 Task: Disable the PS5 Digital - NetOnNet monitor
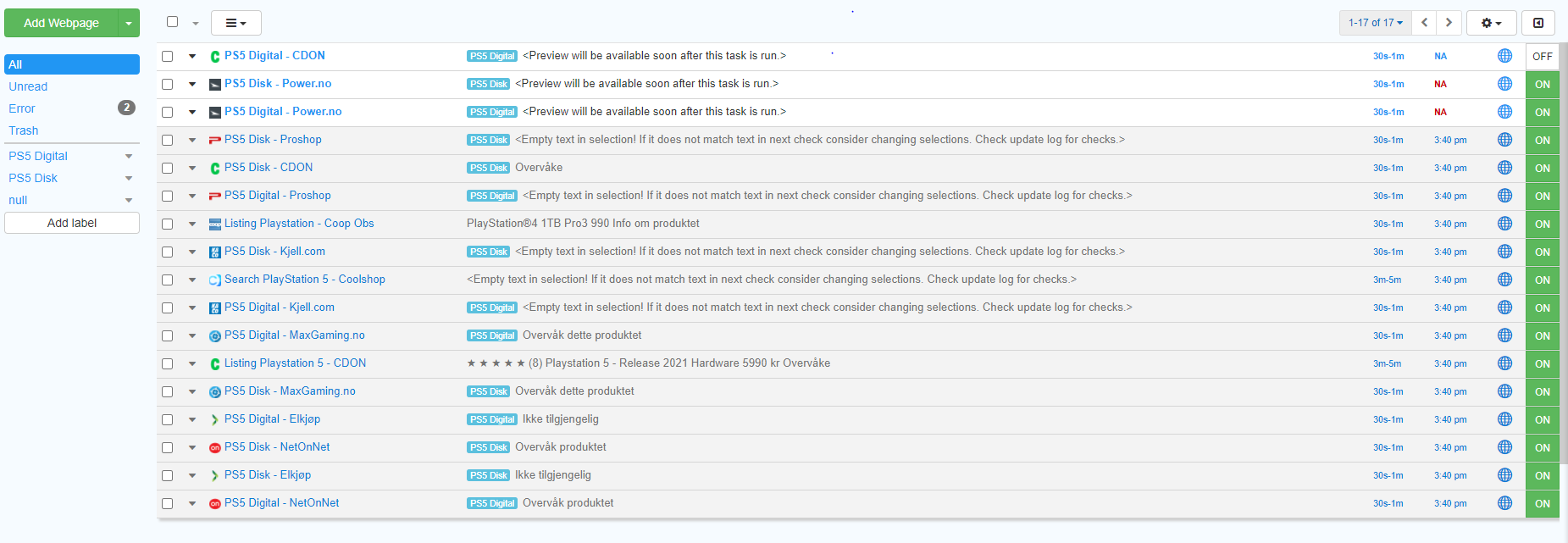pyautogui.click(x=1543, y=503)
